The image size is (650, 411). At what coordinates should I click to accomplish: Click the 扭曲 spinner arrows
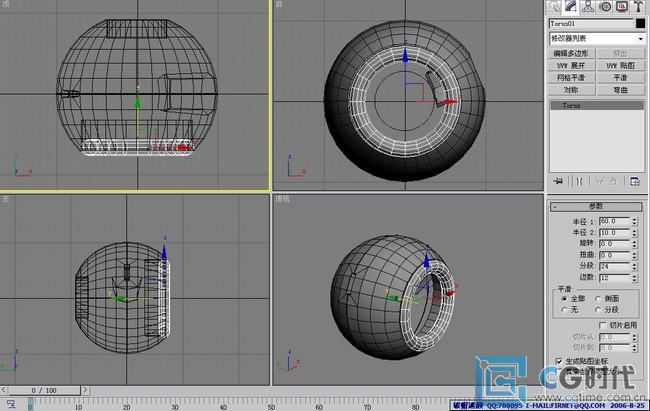click(634, 255)
